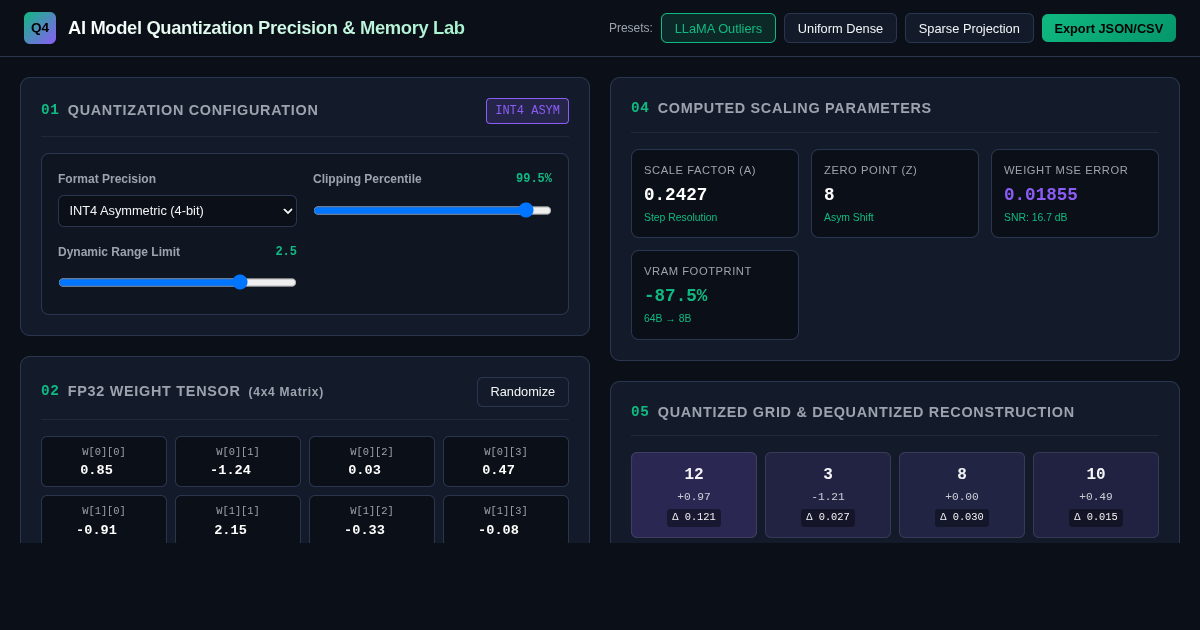Click quantized grid cell with value 10

pos(1096,495)
